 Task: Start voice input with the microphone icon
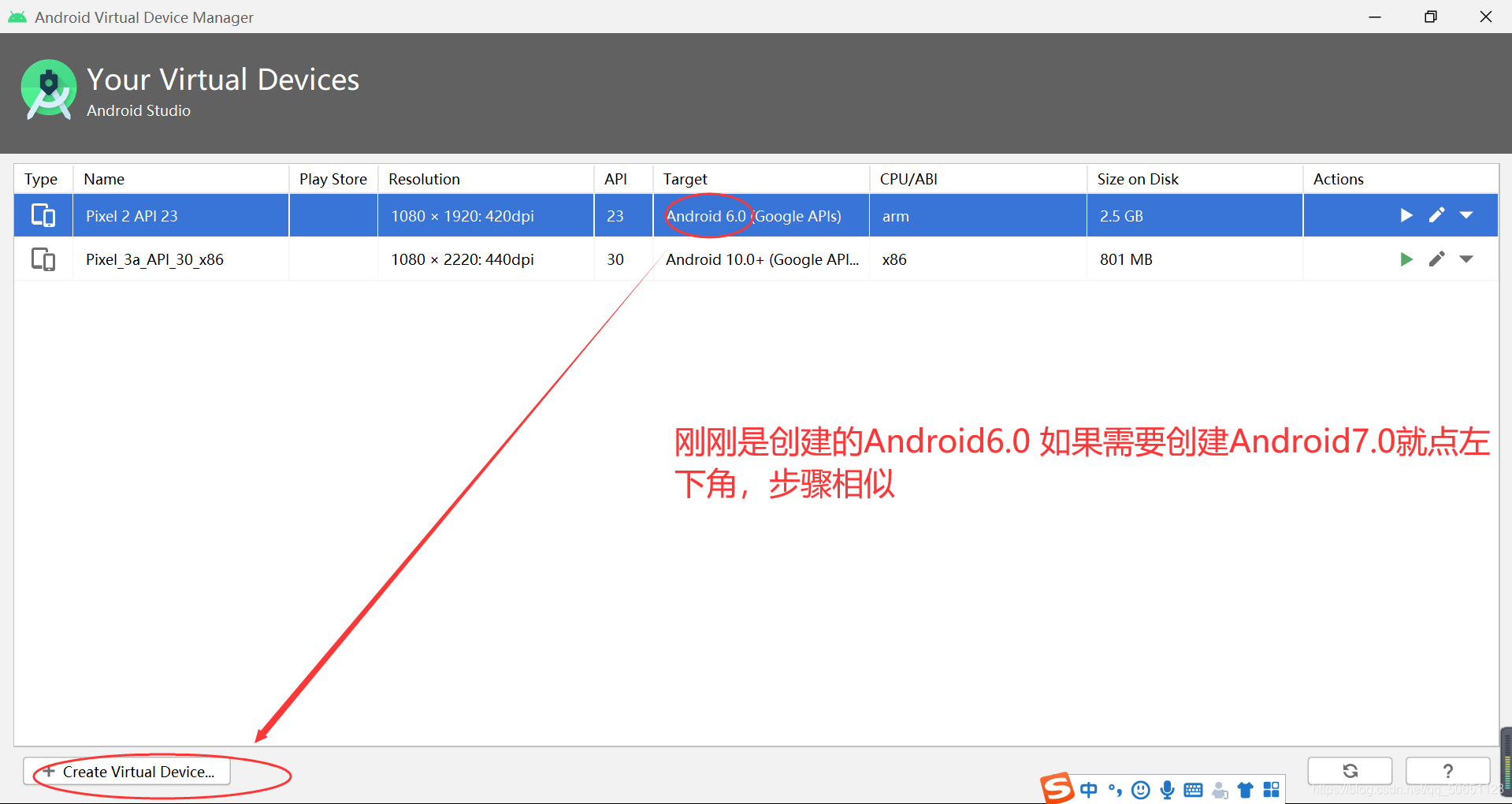1167,790
